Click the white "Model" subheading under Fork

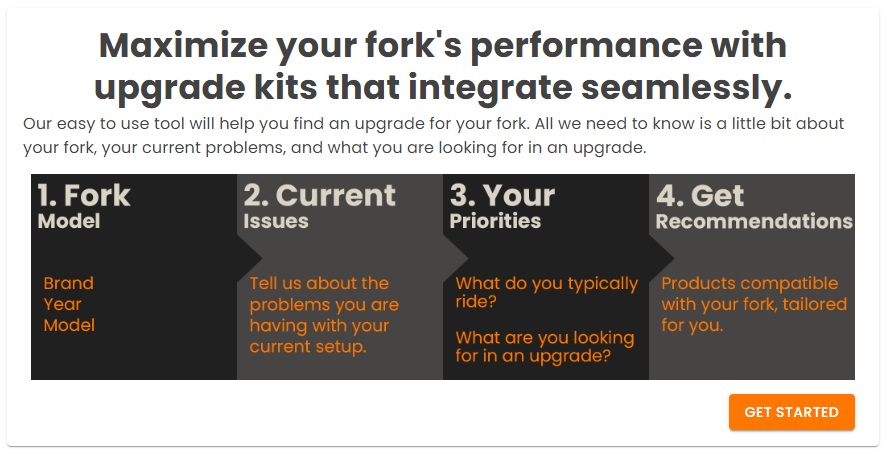(69, 221)
